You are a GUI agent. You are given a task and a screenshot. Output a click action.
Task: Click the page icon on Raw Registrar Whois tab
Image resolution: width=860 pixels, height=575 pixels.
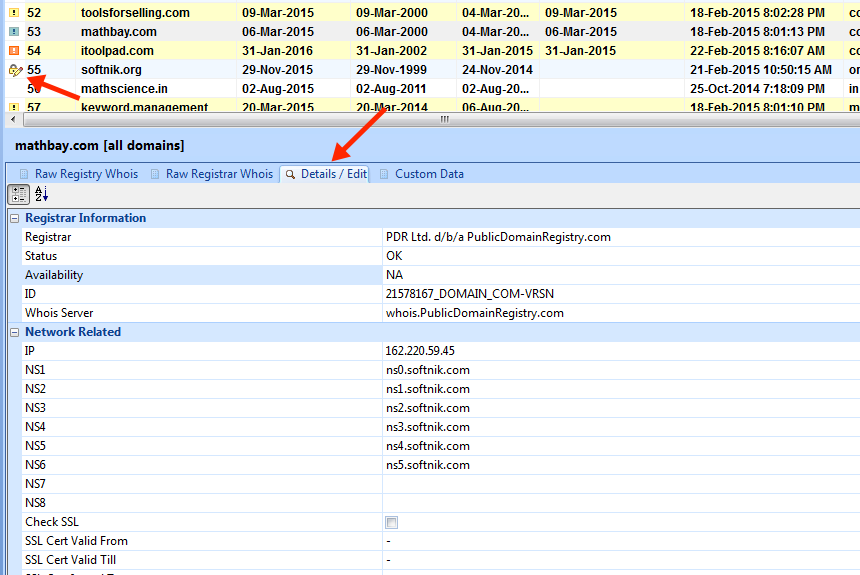155,174
